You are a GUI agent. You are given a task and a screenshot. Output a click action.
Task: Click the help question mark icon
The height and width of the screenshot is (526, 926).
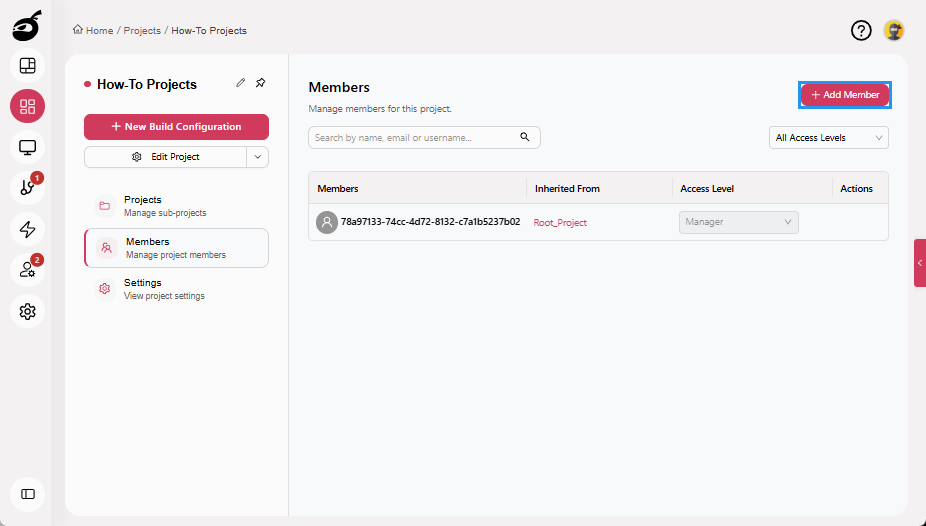pyautogui.click(x=861, y=30)
